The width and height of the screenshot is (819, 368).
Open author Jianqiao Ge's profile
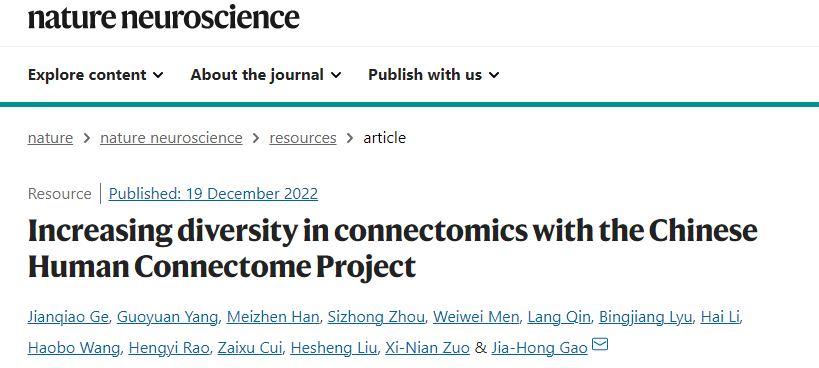click(x=68, y=317)
